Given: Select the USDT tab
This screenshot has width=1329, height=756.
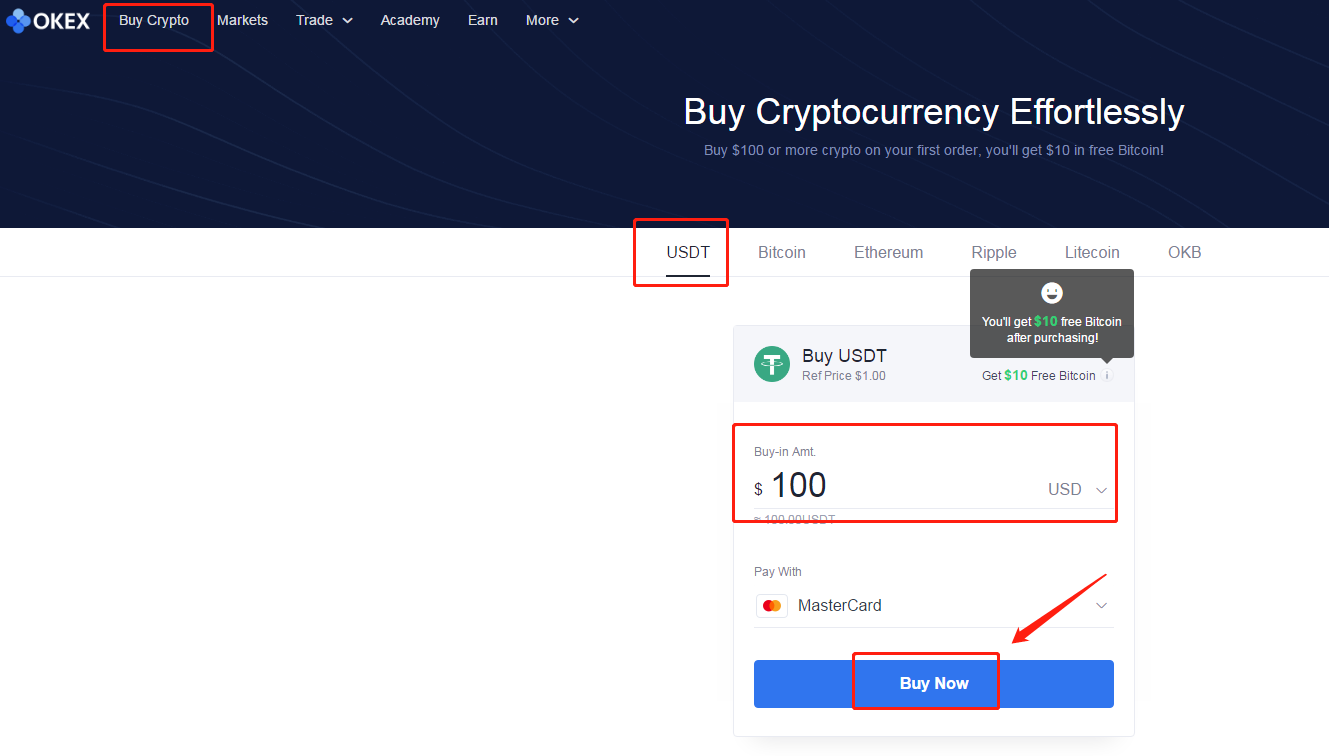Looking at the screenshot, I should pyautogui.click(x=688, y=252).
